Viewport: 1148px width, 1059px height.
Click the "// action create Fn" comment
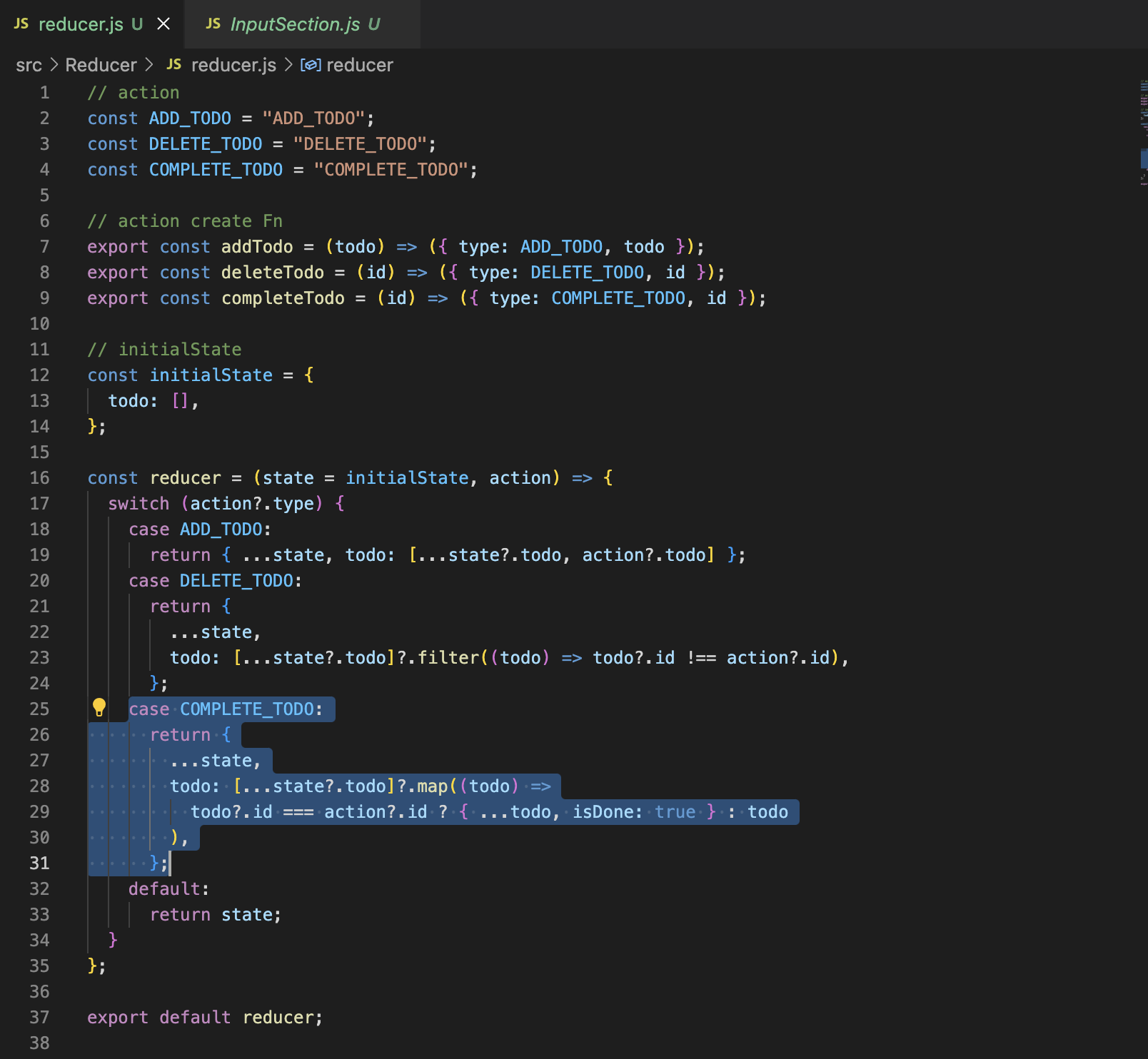pyautogui.click(x=185, y=221)
